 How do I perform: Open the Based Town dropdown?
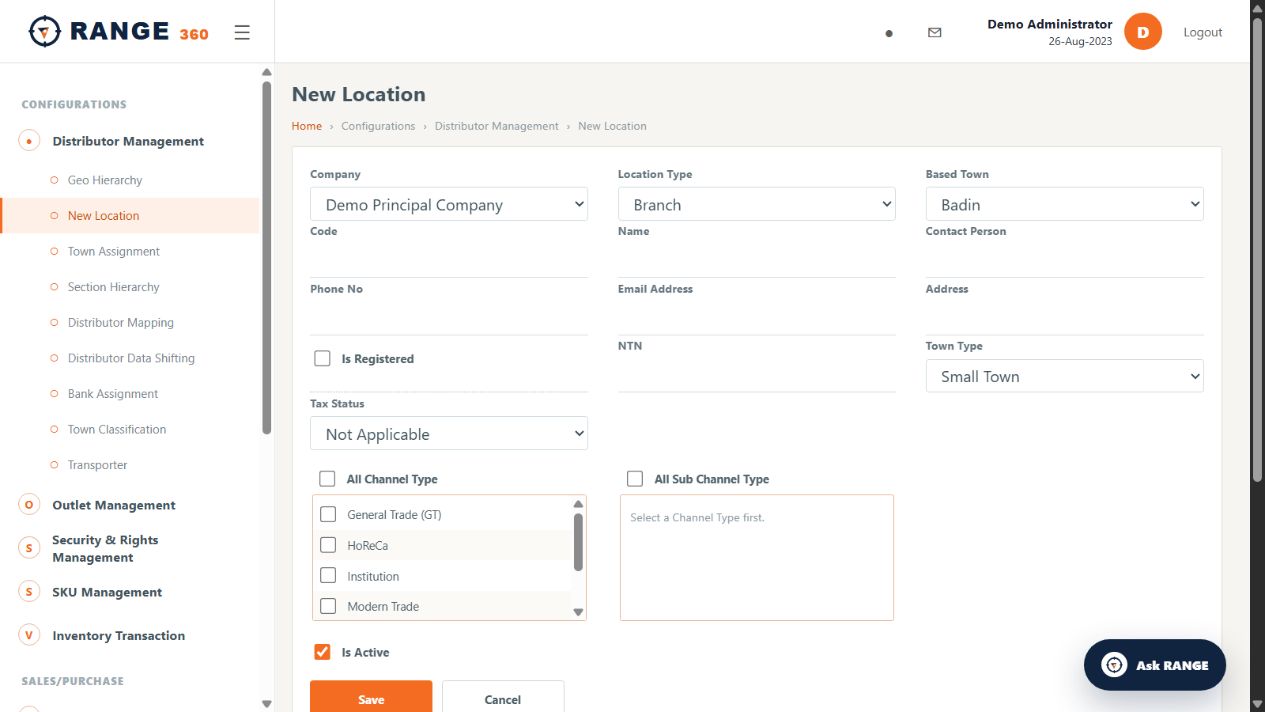1065,204
